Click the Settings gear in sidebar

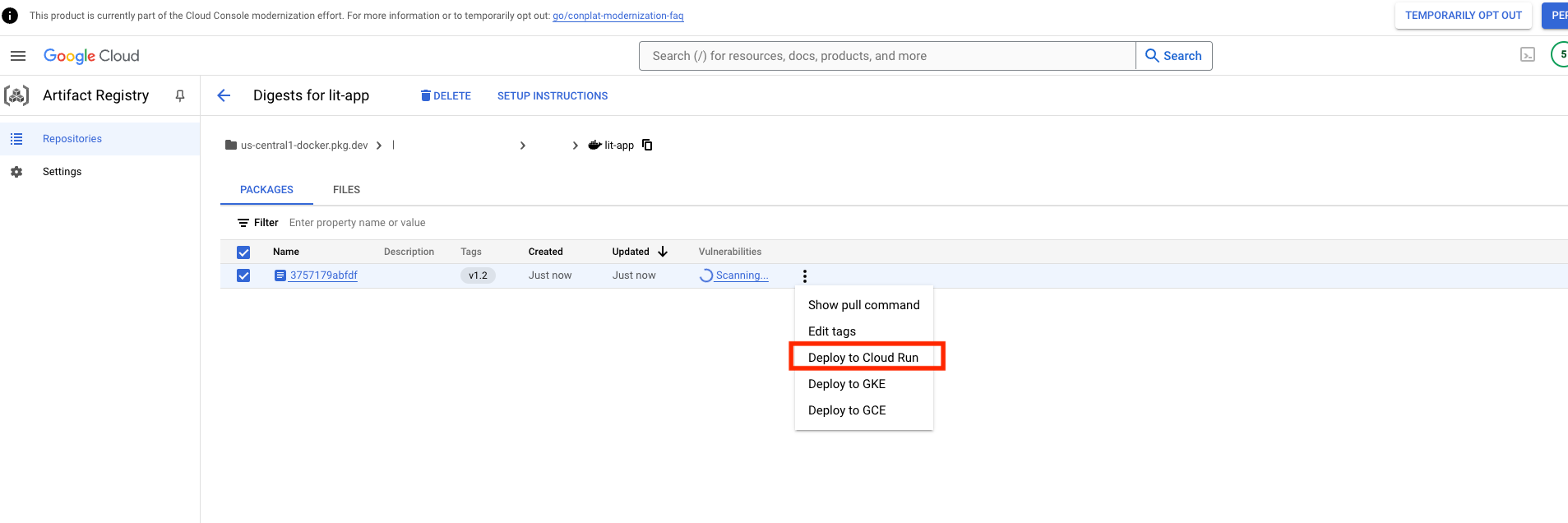click(x=16, y=172)
